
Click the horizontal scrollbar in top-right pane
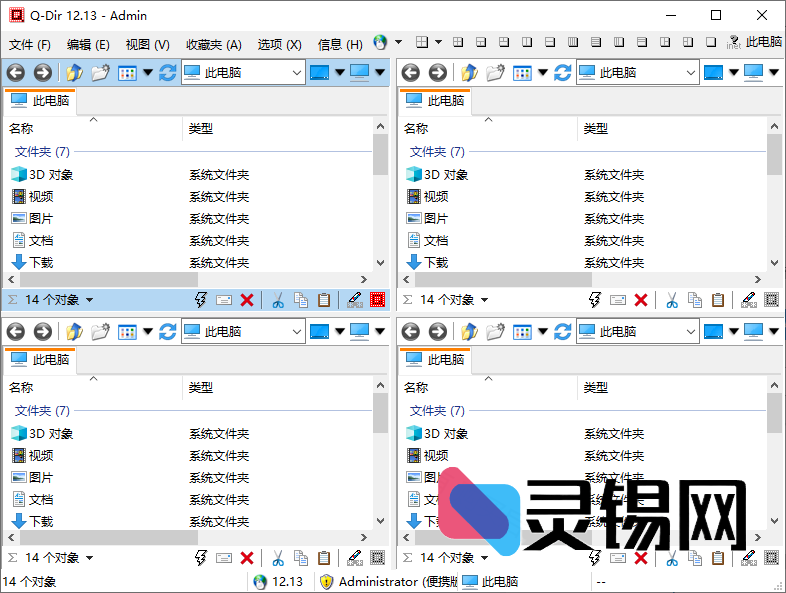coord(503,279)
